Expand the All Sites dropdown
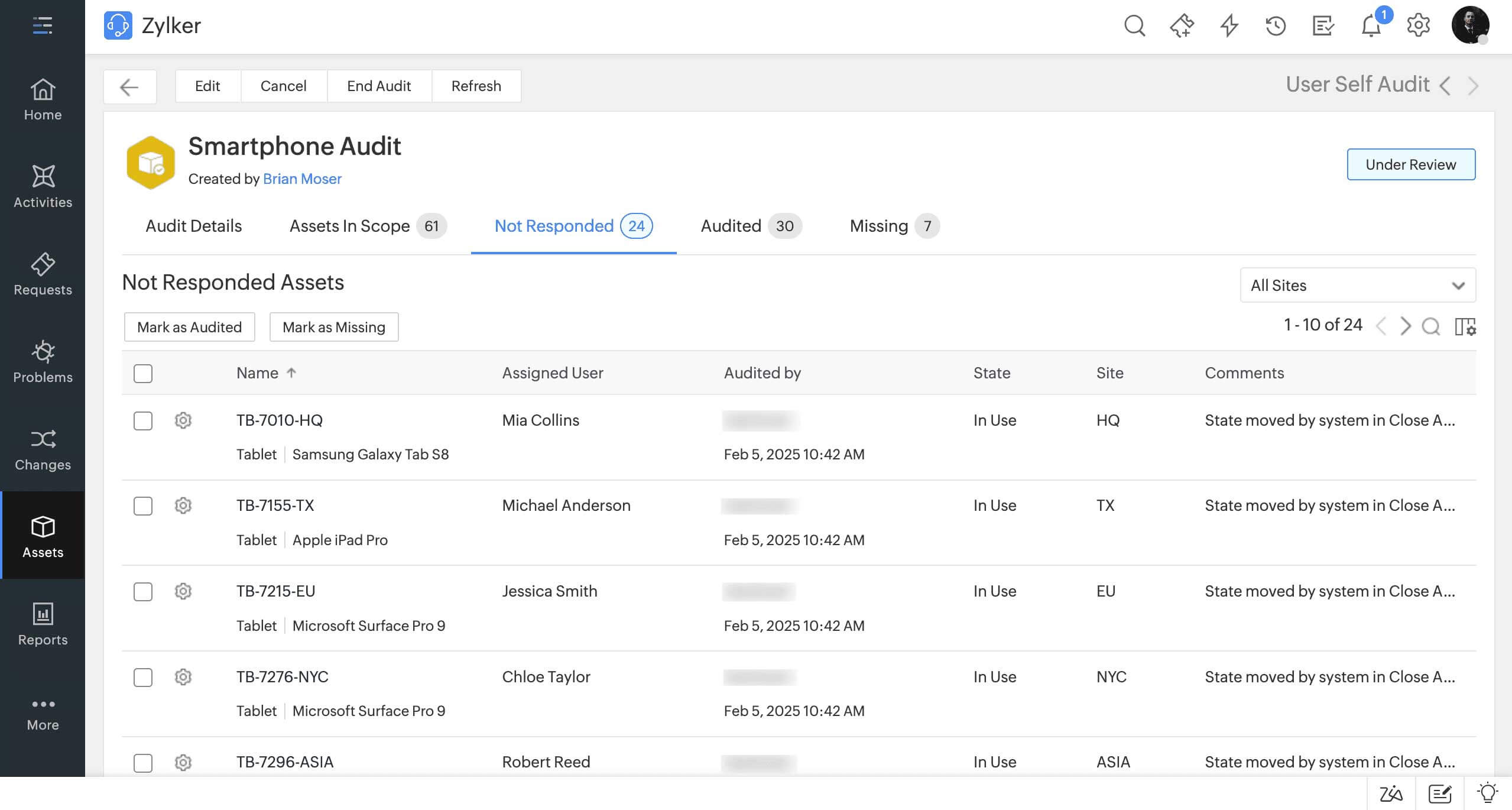The image size is (1512, 810). [1357, 286]
